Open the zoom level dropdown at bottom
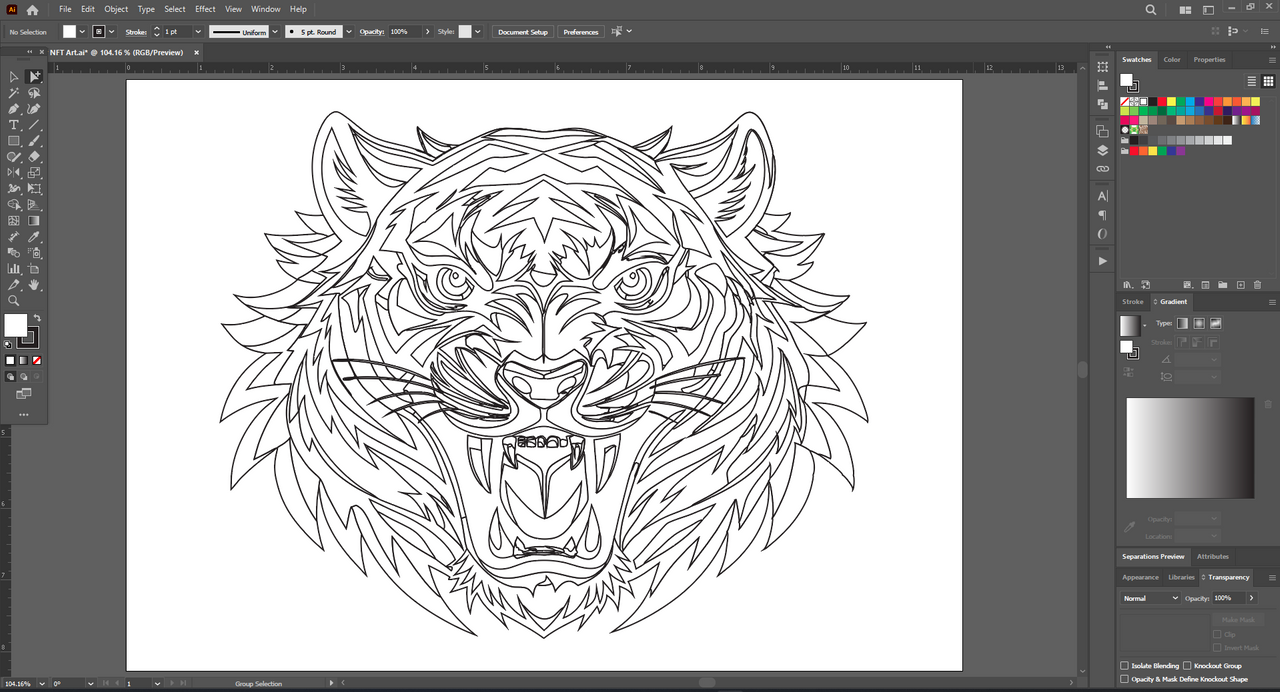The image size is (1280, 692). (x=41, y=684)
